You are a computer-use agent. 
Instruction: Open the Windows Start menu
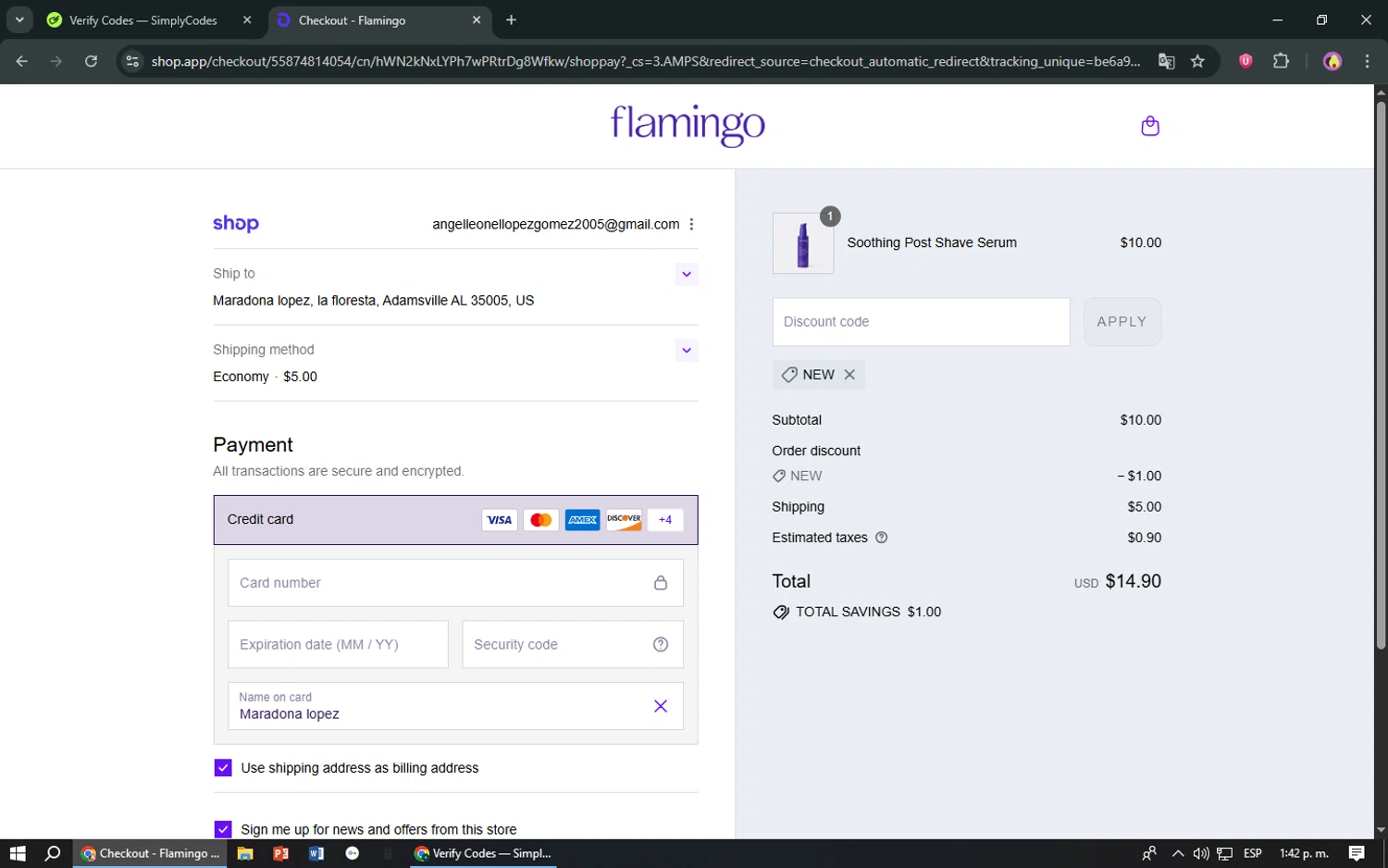(18, 853)
